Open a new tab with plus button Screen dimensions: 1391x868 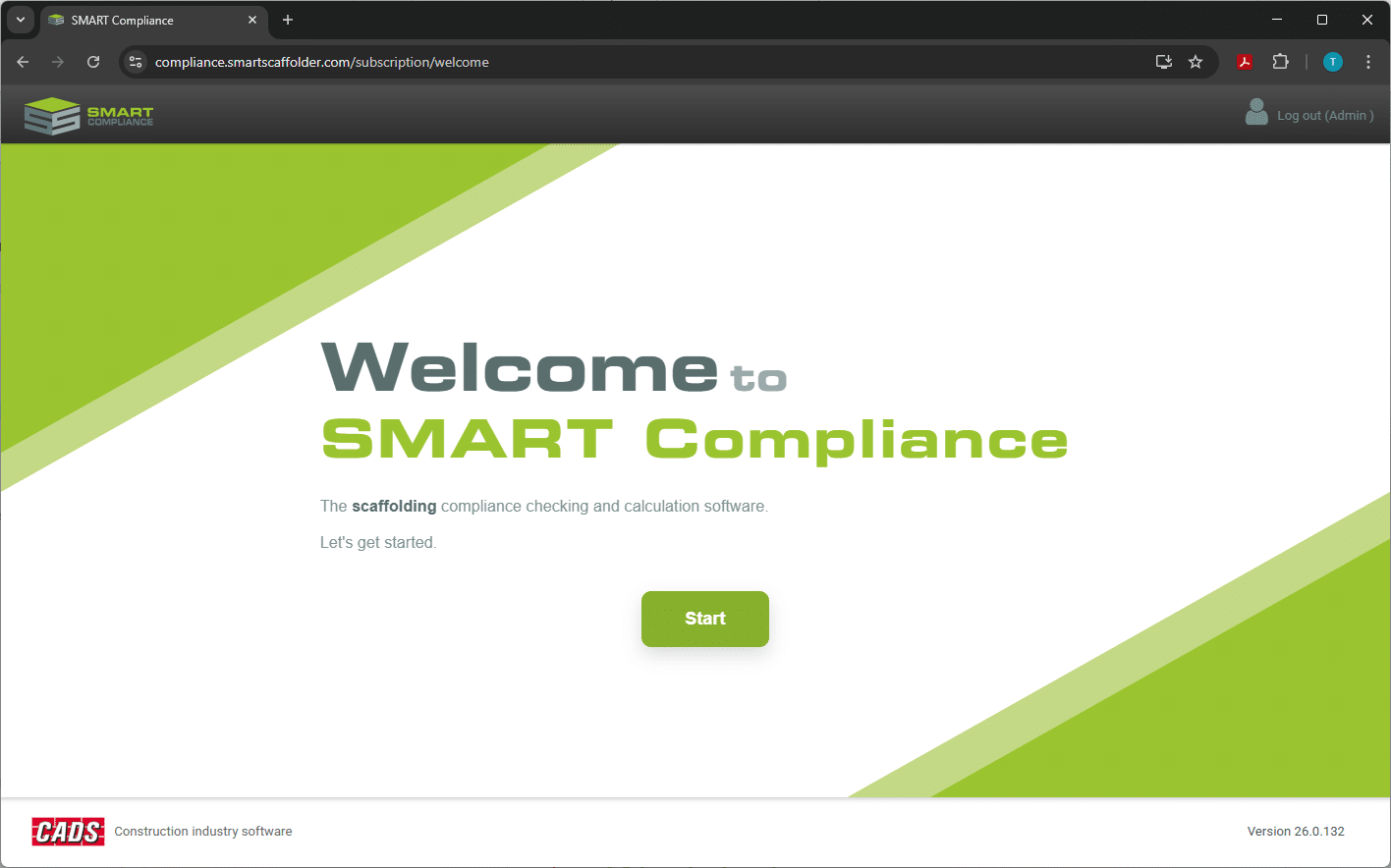[x=288, y=20]
